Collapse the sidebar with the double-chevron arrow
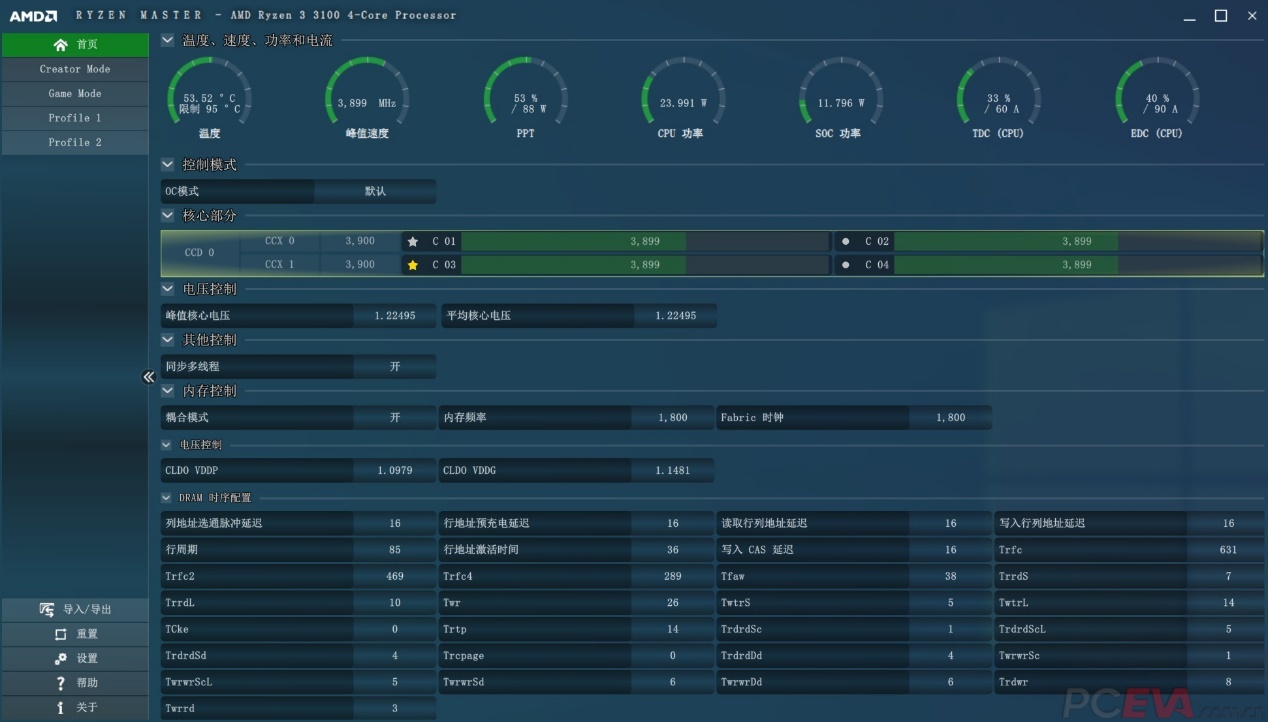This screenshot has width=1268, height=722. point(148,377)
